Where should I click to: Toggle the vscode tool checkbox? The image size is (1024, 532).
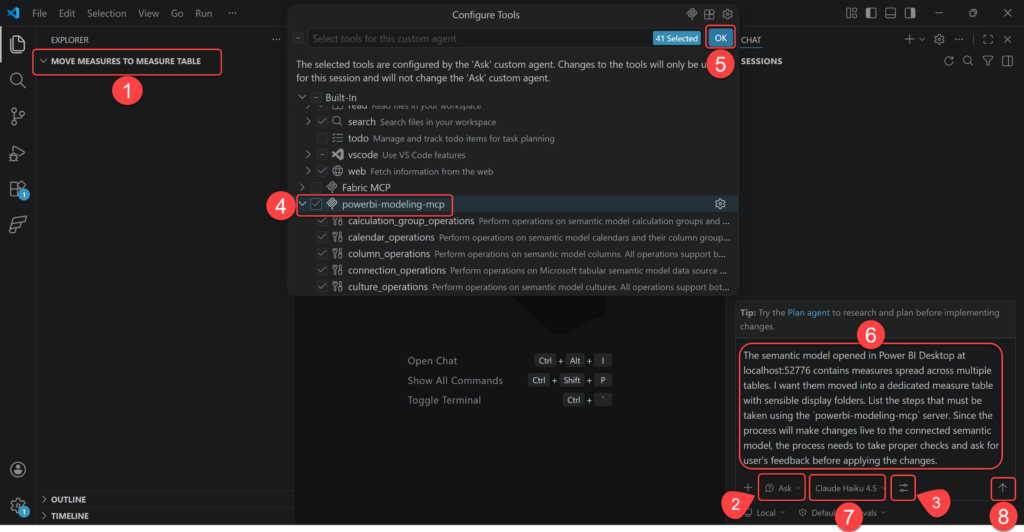click(322, 155)
